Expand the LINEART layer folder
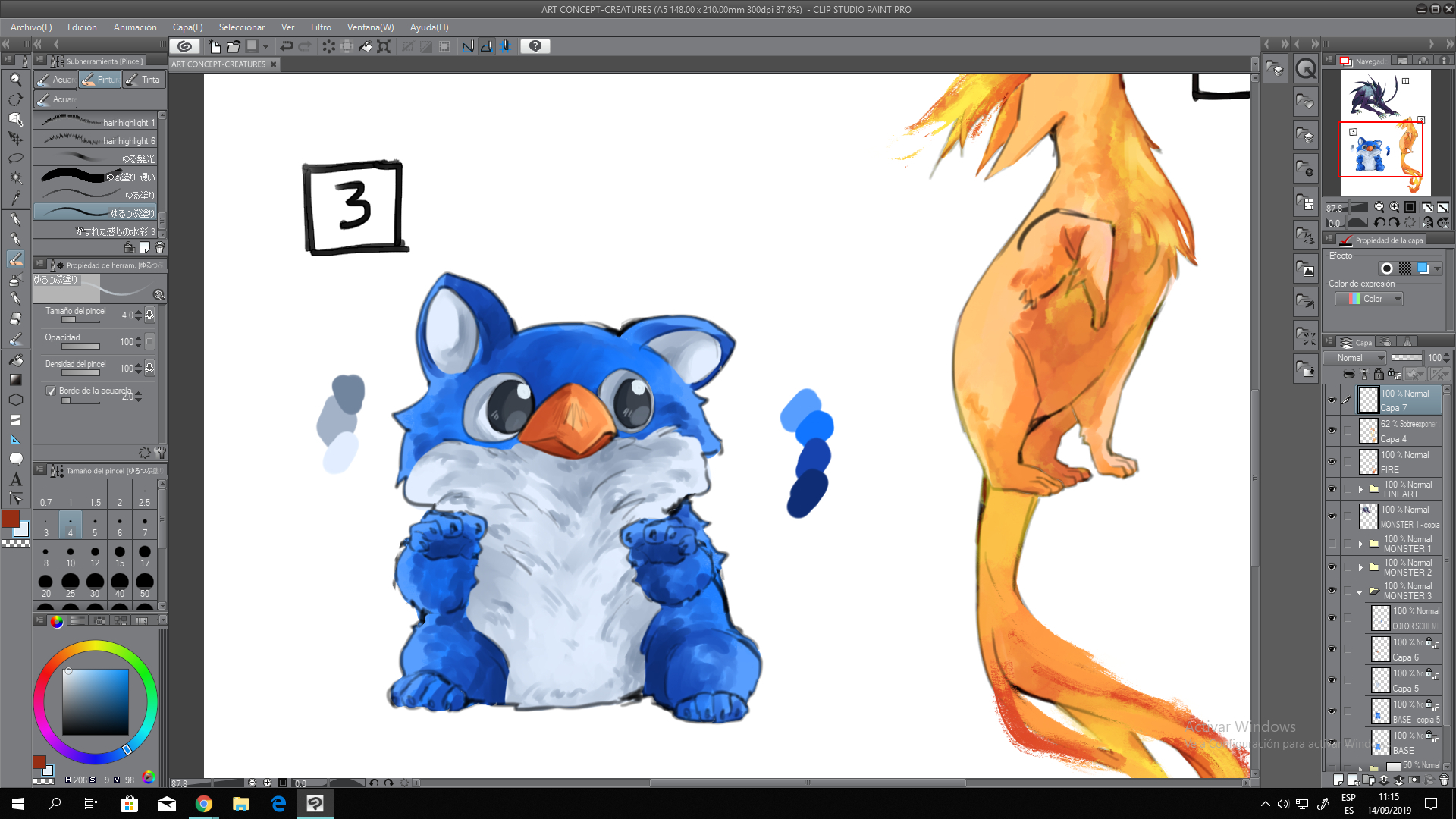This screenshot has height=819, width=1456. click(x=1360, y=489)
